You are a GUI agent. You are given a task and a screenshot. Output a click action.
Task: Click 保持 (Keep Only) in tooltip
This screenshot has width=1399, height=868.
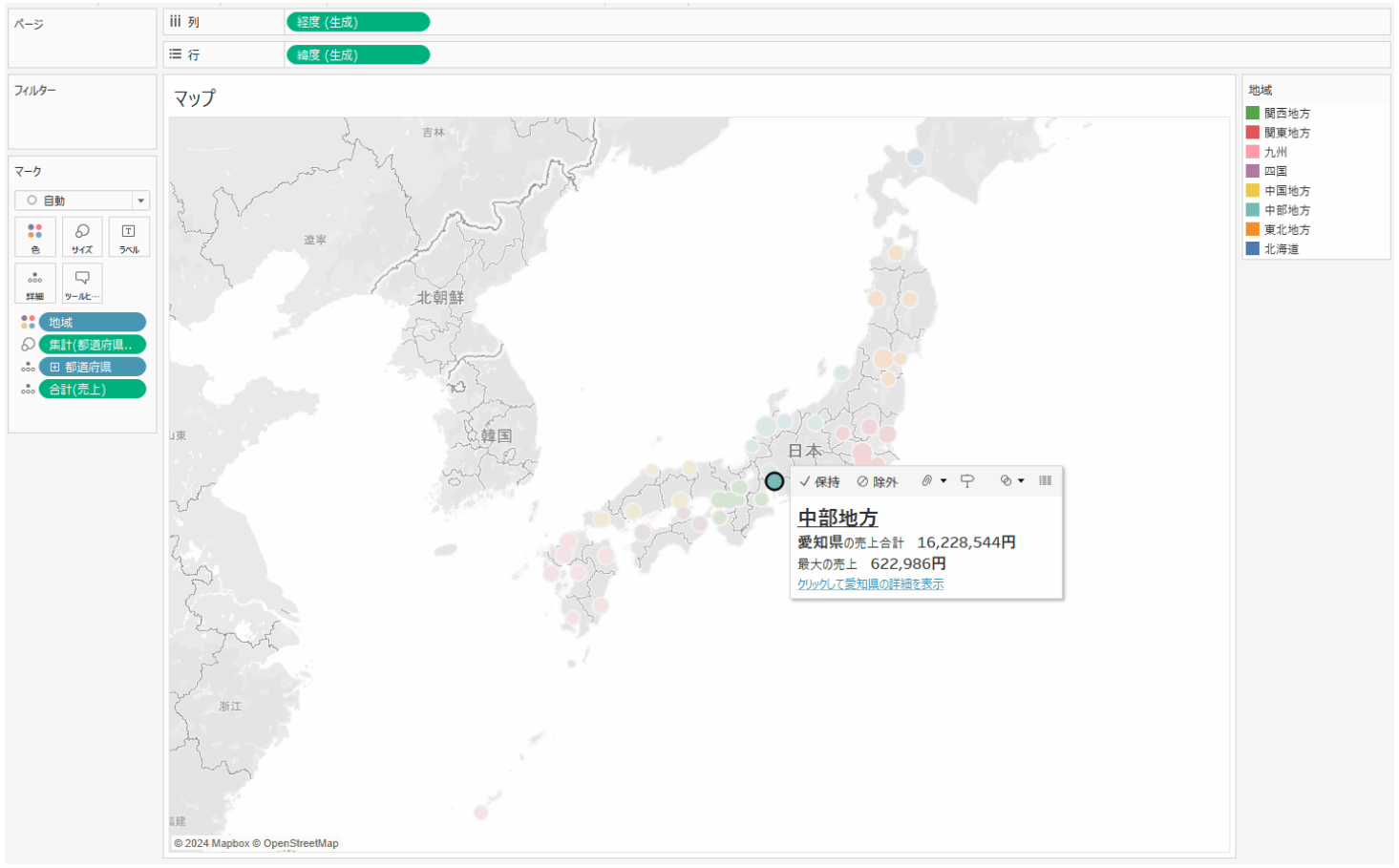point(820,482)
